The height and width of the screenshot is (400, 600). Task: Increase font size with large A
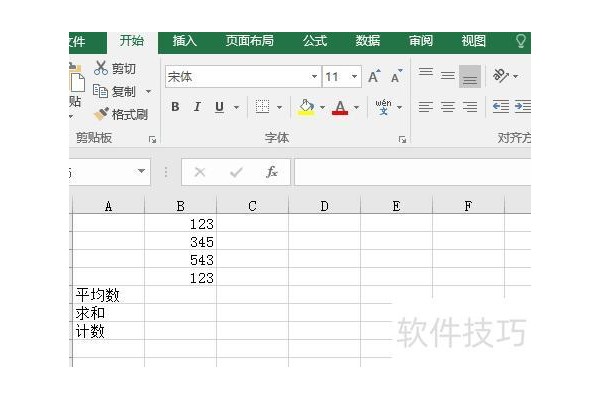[x=374, y=77]
